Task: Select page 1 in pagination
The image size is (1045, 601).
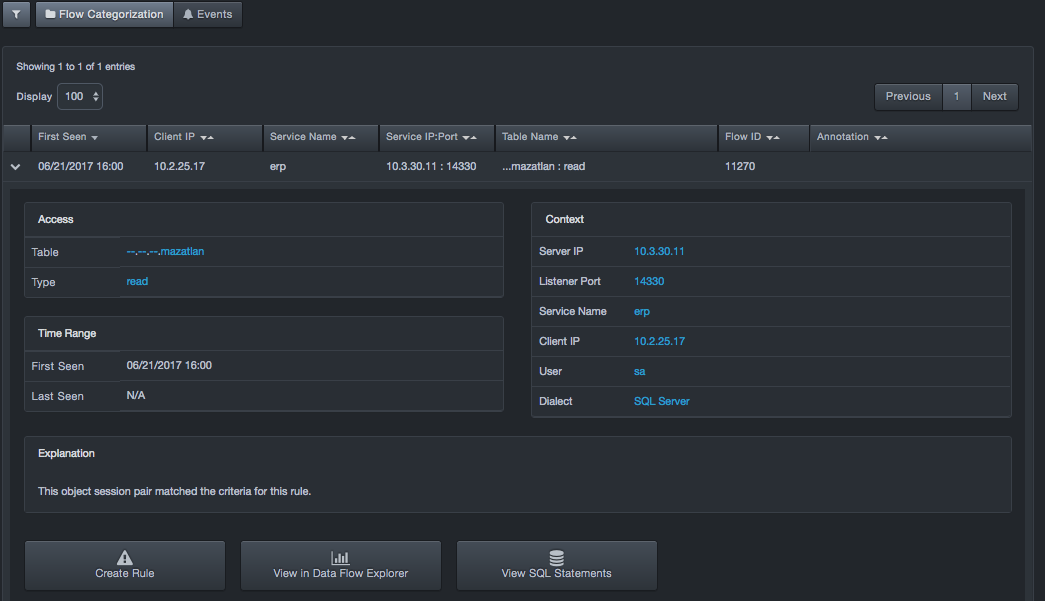Action: tap(957, 97)
